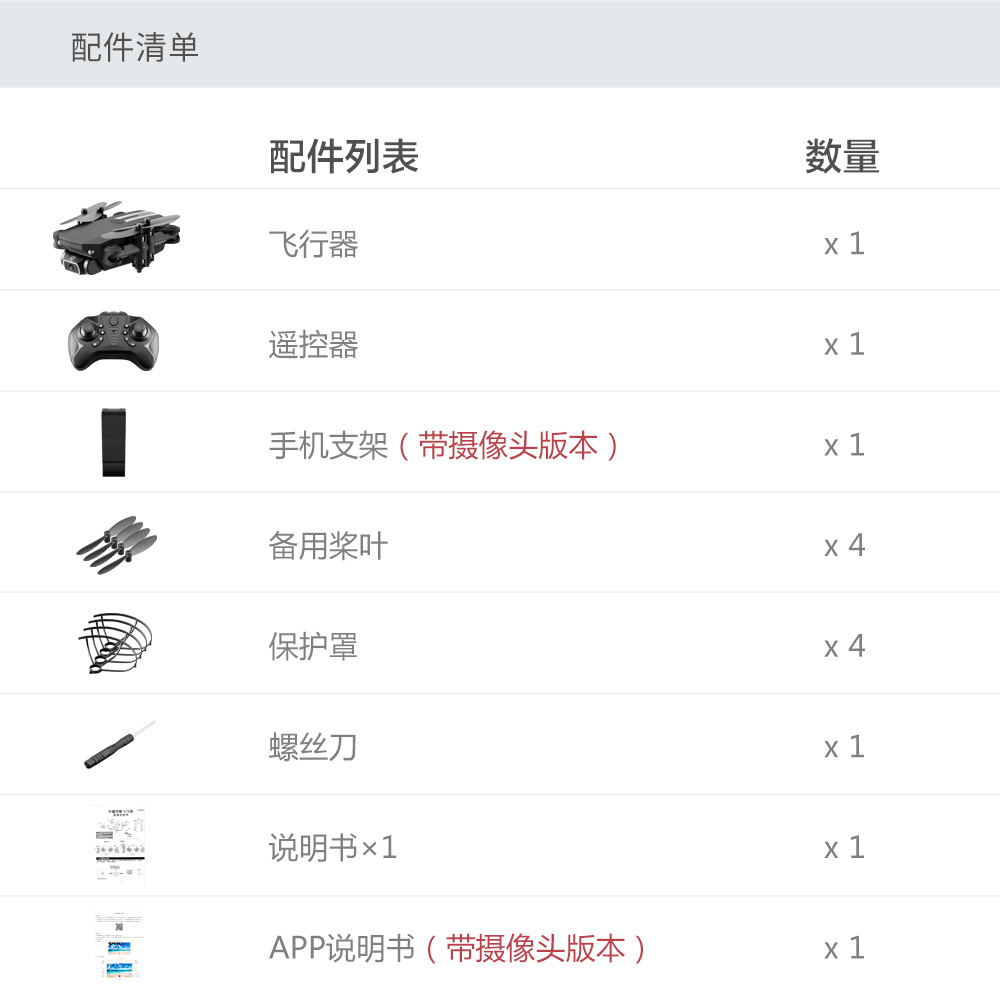Click the black phone holder image
Viewport: 1000px width, 1000px height.
(114, 442)
